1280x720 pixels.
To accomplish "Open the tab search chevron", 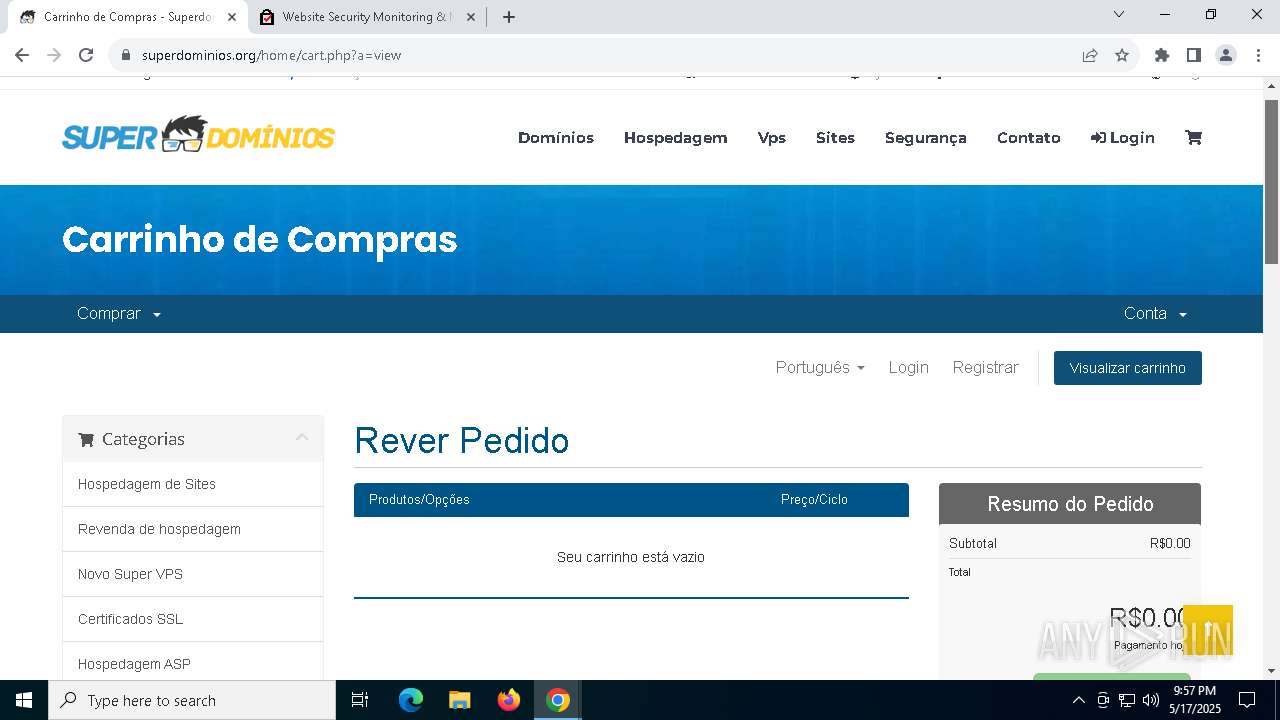I will tap(1119, 14).
